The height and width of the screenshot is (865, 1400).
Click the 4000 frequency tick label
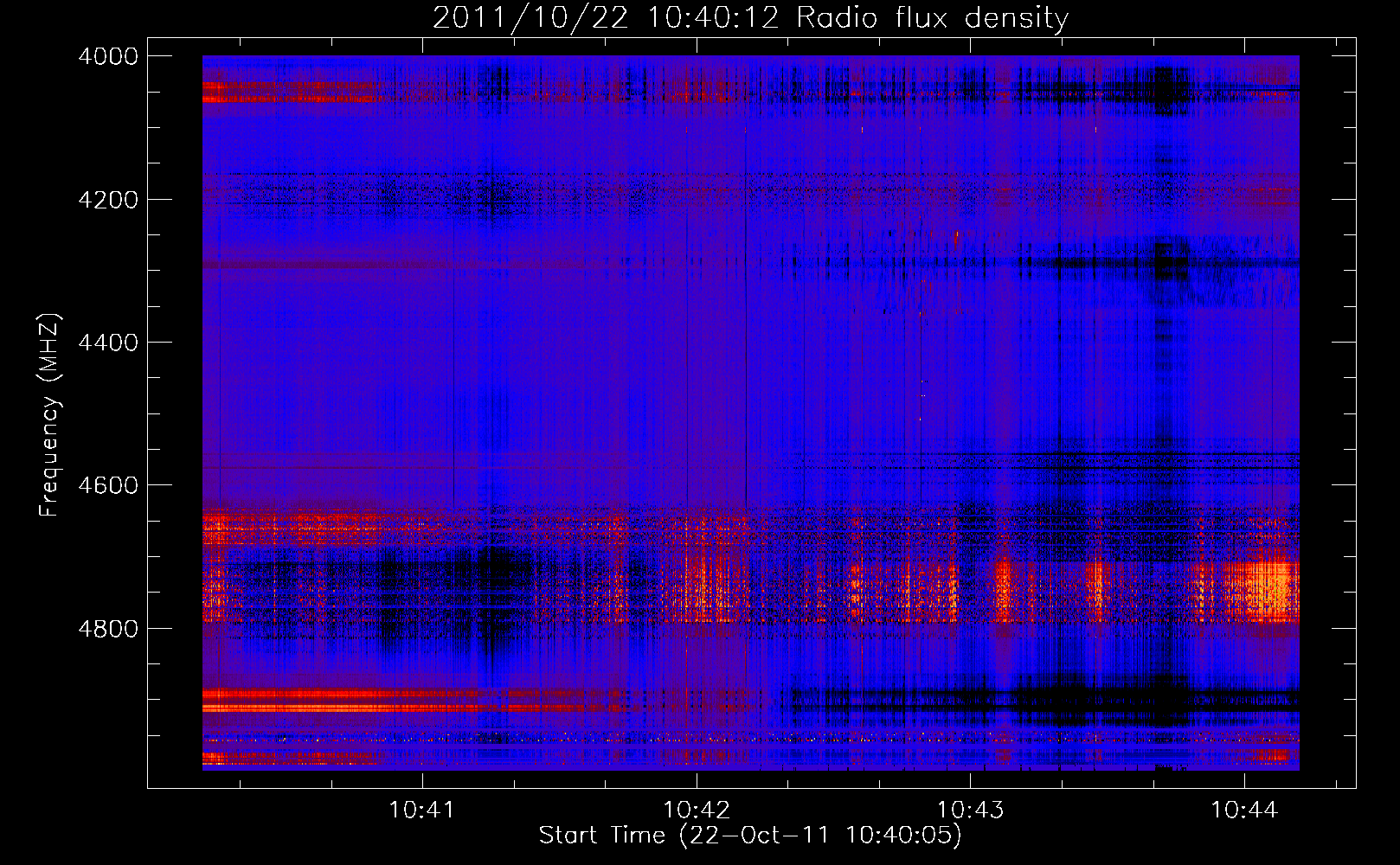click(x=108, y=56)
